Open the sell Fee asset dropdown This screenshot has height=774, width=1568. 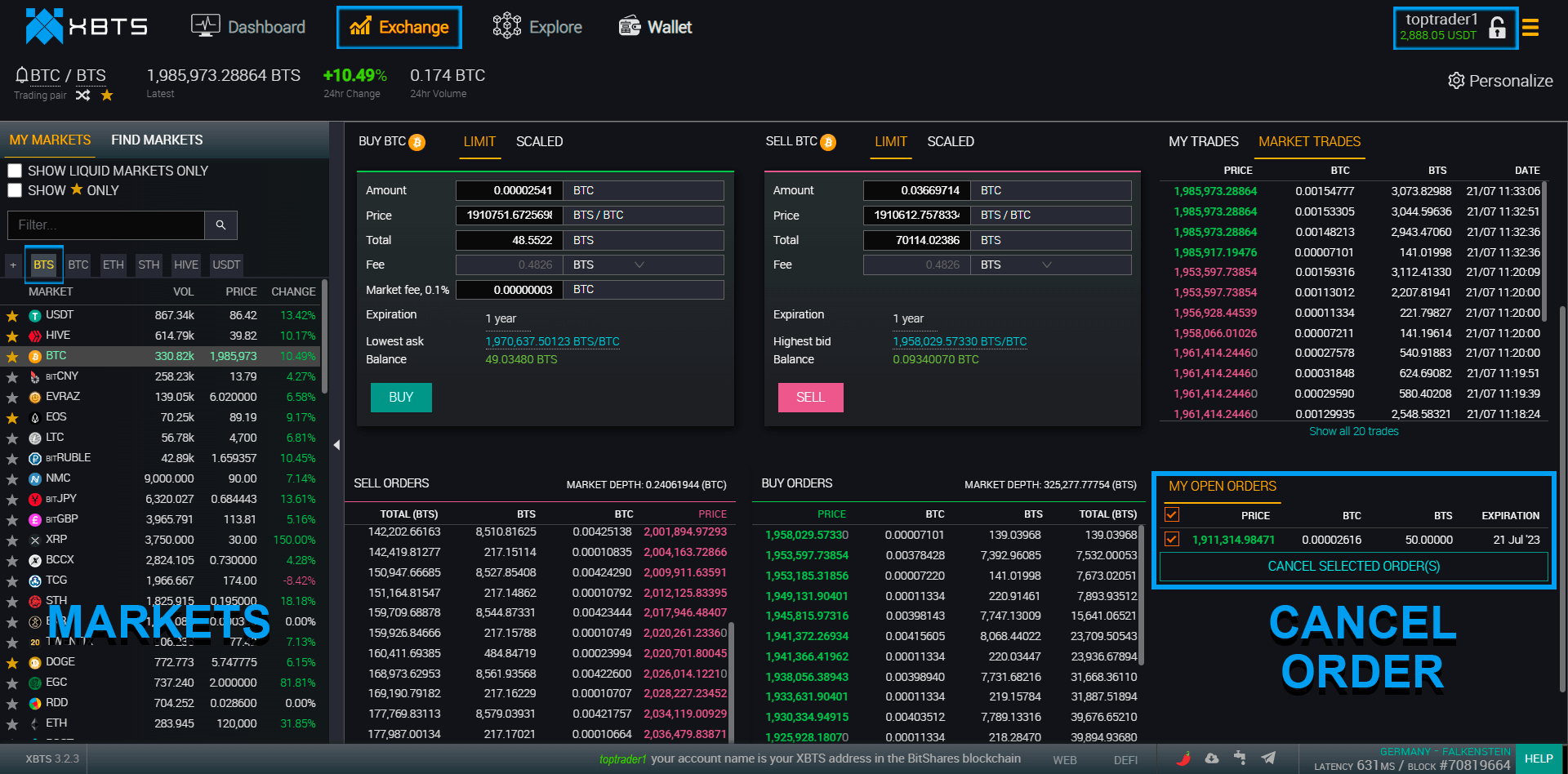point(1050,265)
